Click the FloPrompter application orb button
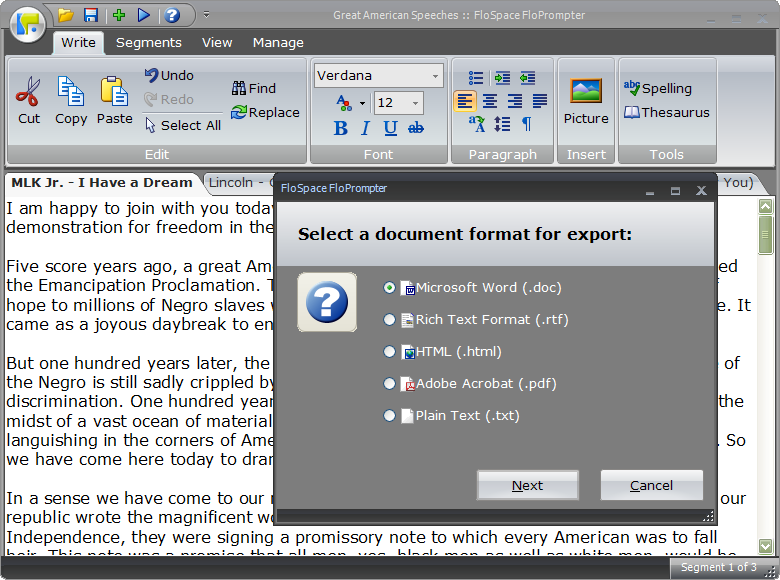Viewport: 780px width, 580px height. 27,23
